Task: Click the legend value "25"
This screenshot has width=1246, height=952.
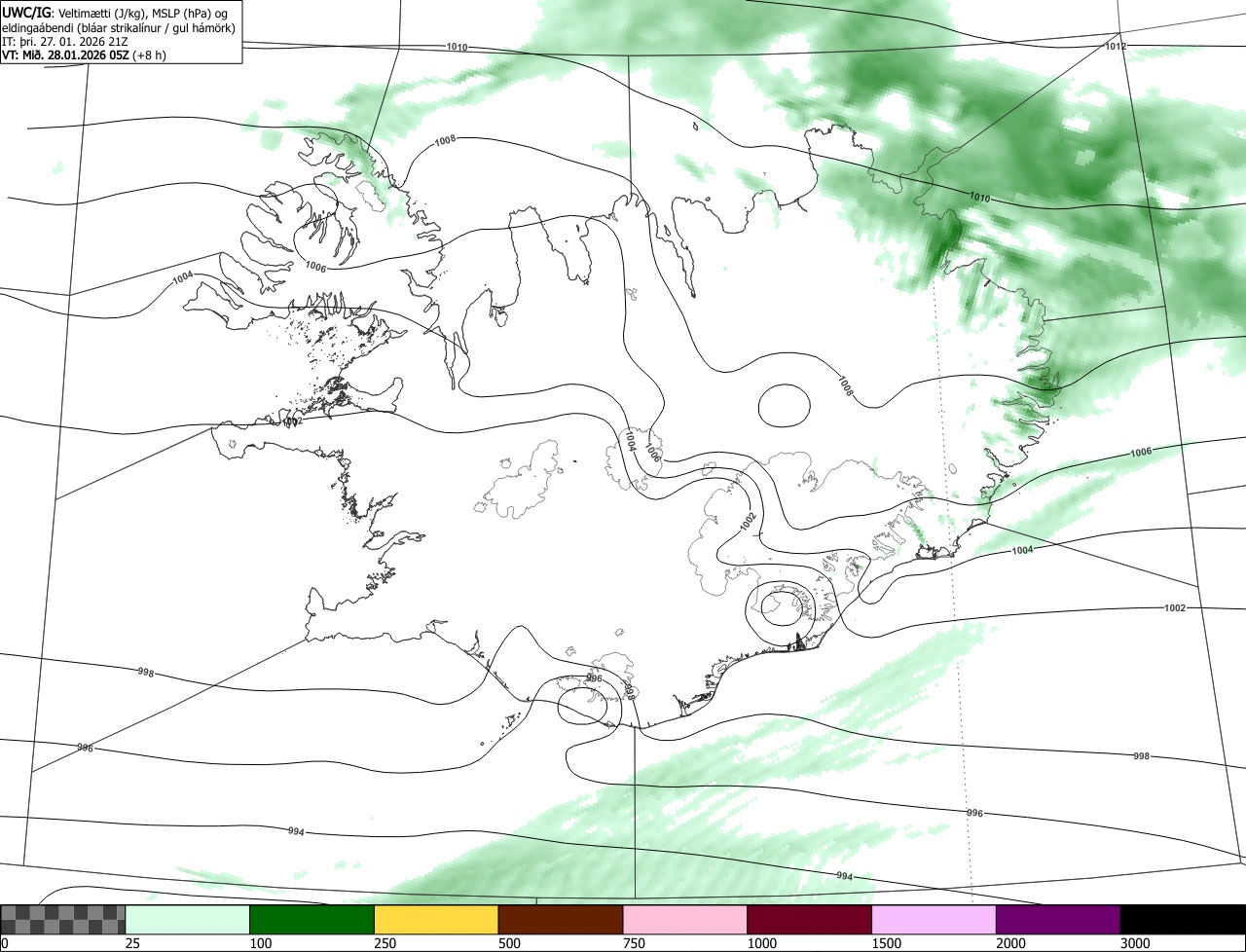Action: click(x=132, y=943)
